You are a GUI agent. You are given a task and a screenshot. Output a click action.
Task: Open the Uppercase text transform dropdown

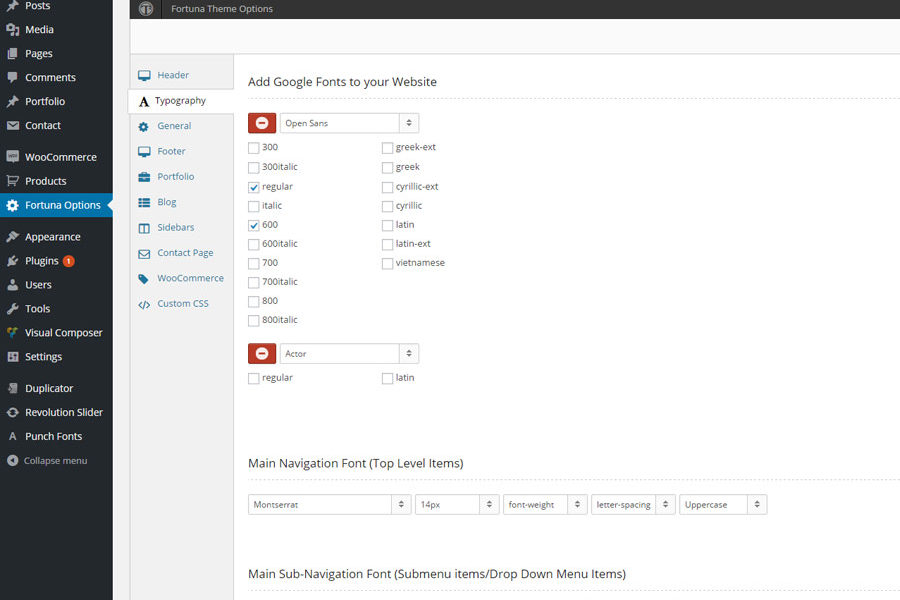[723, 505]
